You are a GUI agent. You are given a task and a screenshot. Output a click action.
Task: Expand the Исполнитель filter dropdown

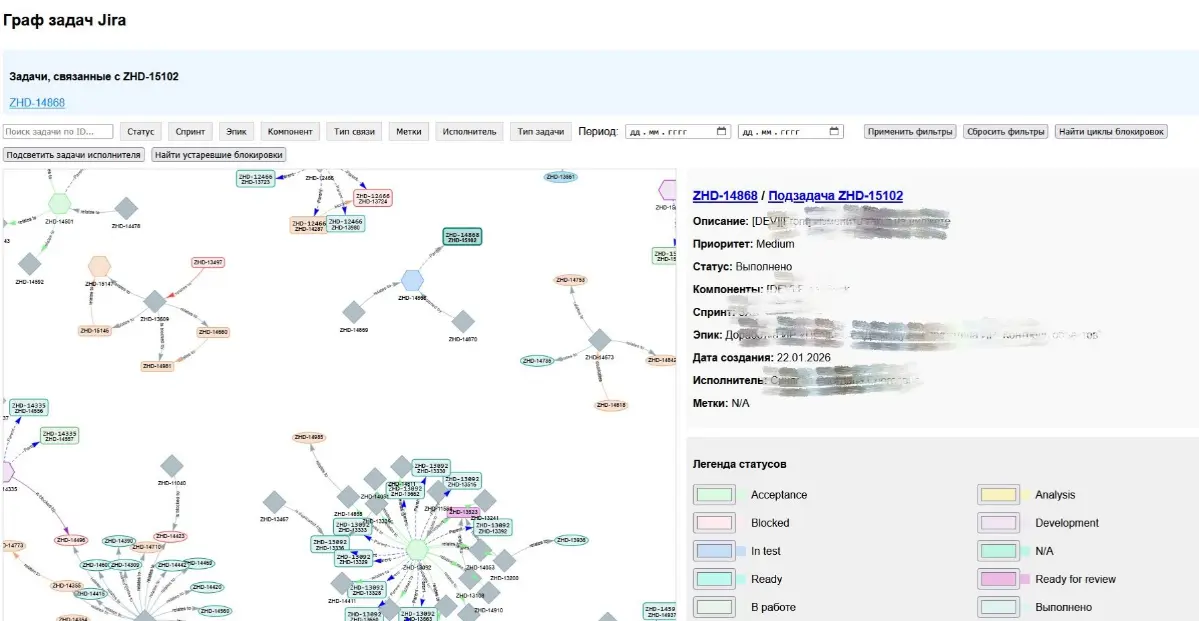tap(469, 132)
